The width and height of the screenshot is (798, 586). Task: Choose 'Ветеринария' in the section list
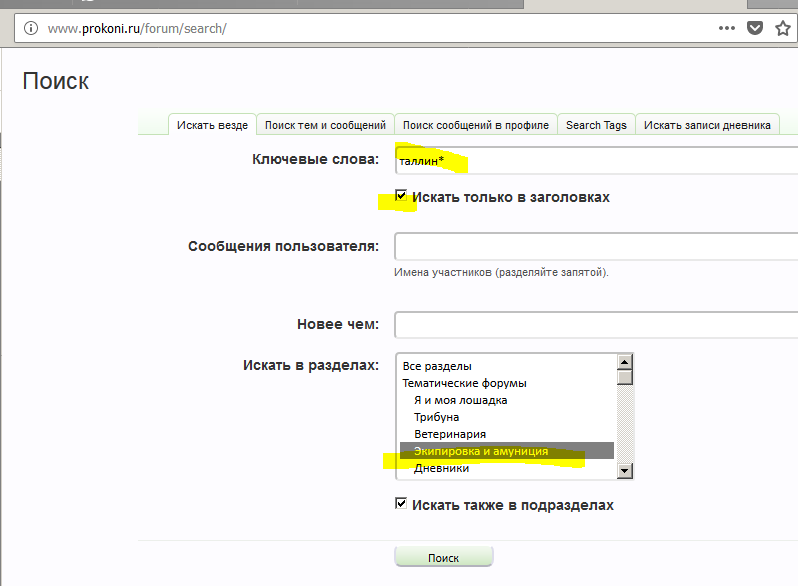pyautogui.click(x=450, y=434)
